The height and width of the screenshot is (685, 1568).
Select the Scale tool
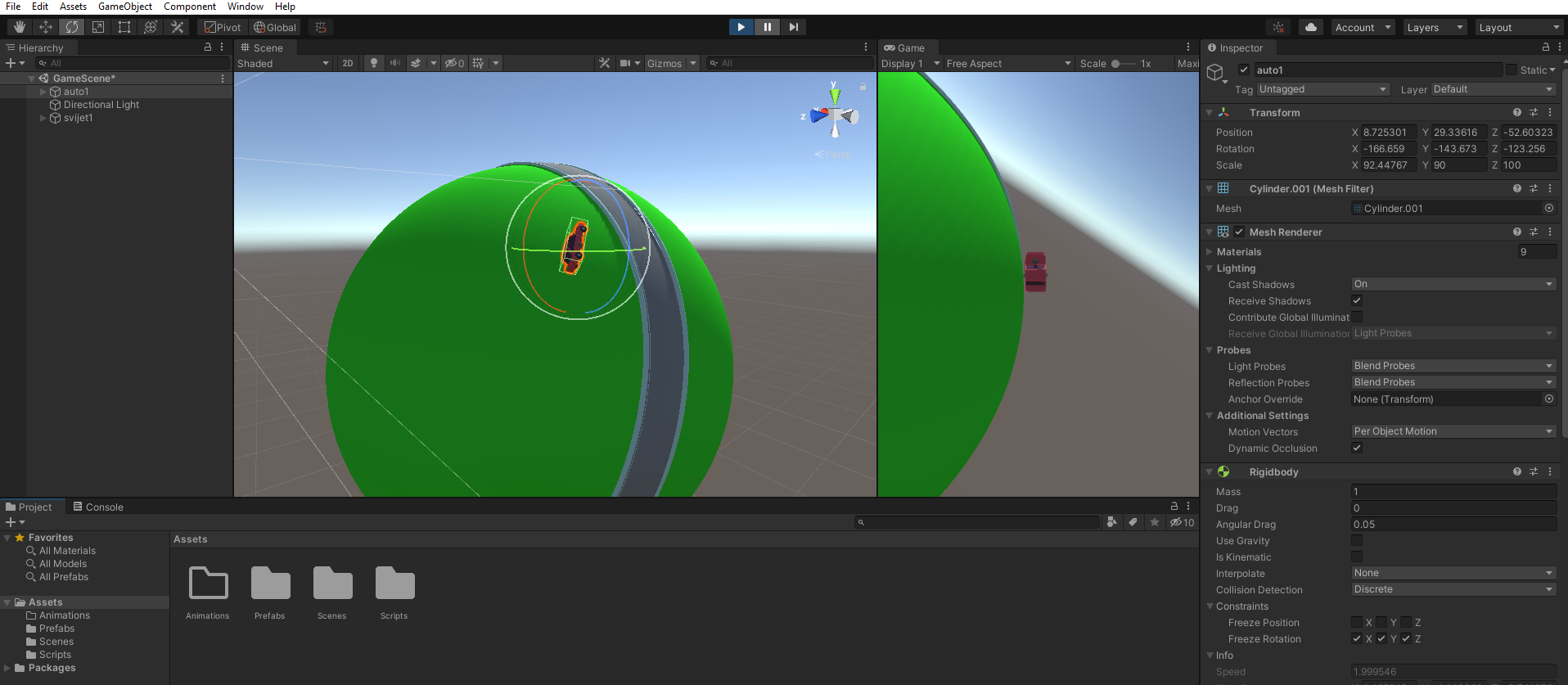coord(98,27)
